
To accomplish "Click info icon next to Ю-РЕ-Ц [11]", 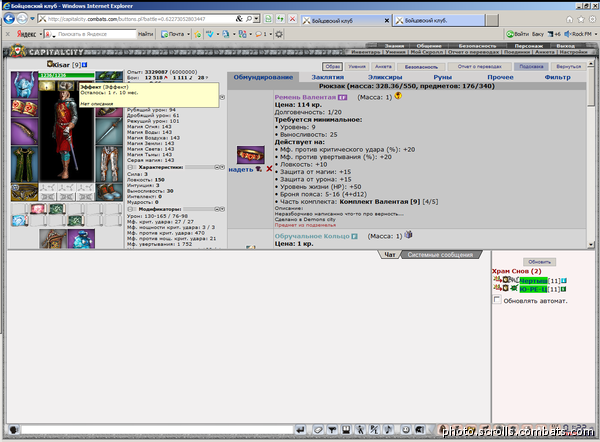I will click(564, 289).
